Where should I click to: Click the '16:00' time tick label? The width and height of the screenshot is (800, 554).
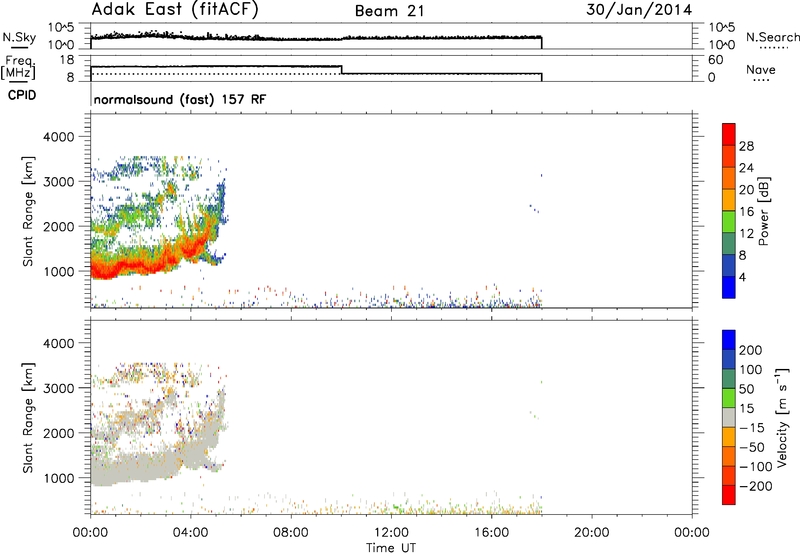pyautogui.click(x=491, y=533)
